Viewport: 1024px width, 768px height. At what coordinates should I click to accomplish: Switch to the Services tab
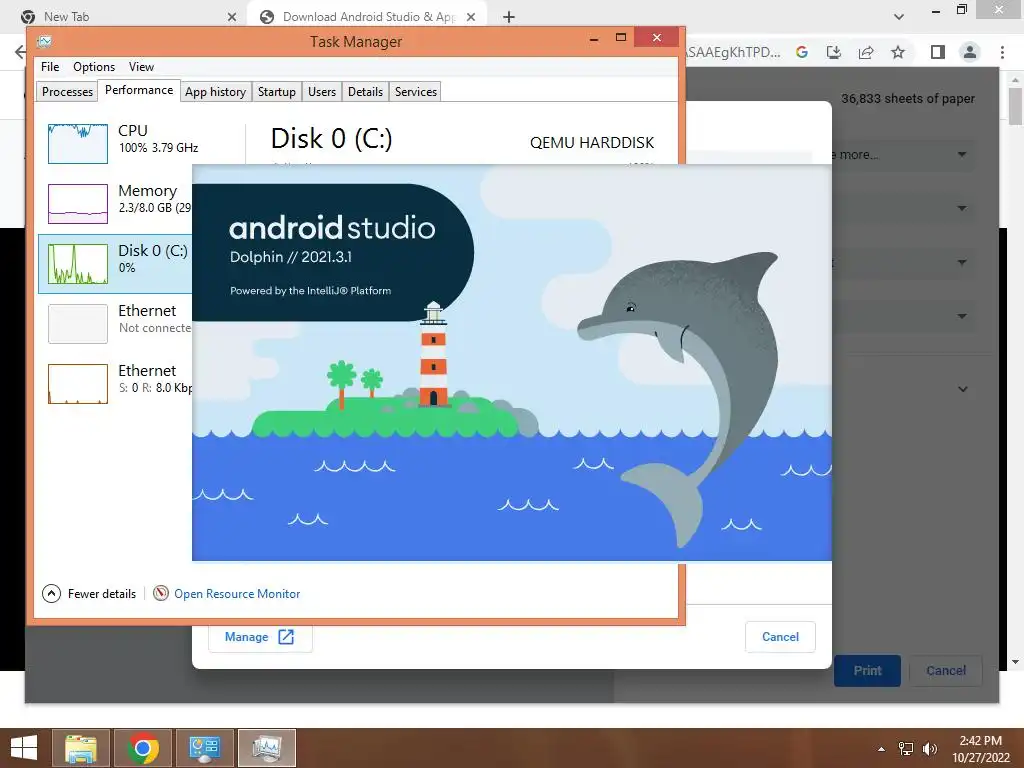click(415, 91)
